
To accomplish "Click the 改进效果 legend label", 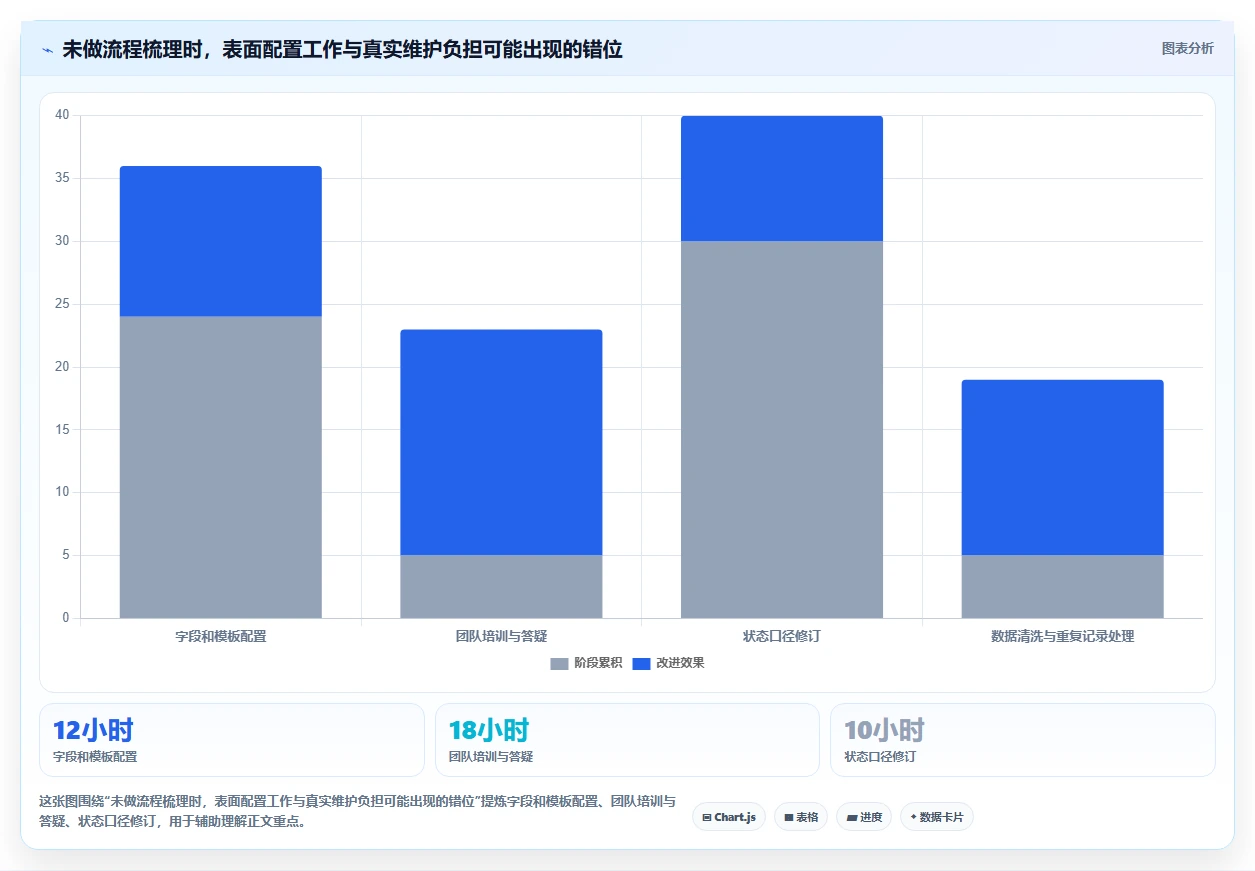I will pos(680,663).
